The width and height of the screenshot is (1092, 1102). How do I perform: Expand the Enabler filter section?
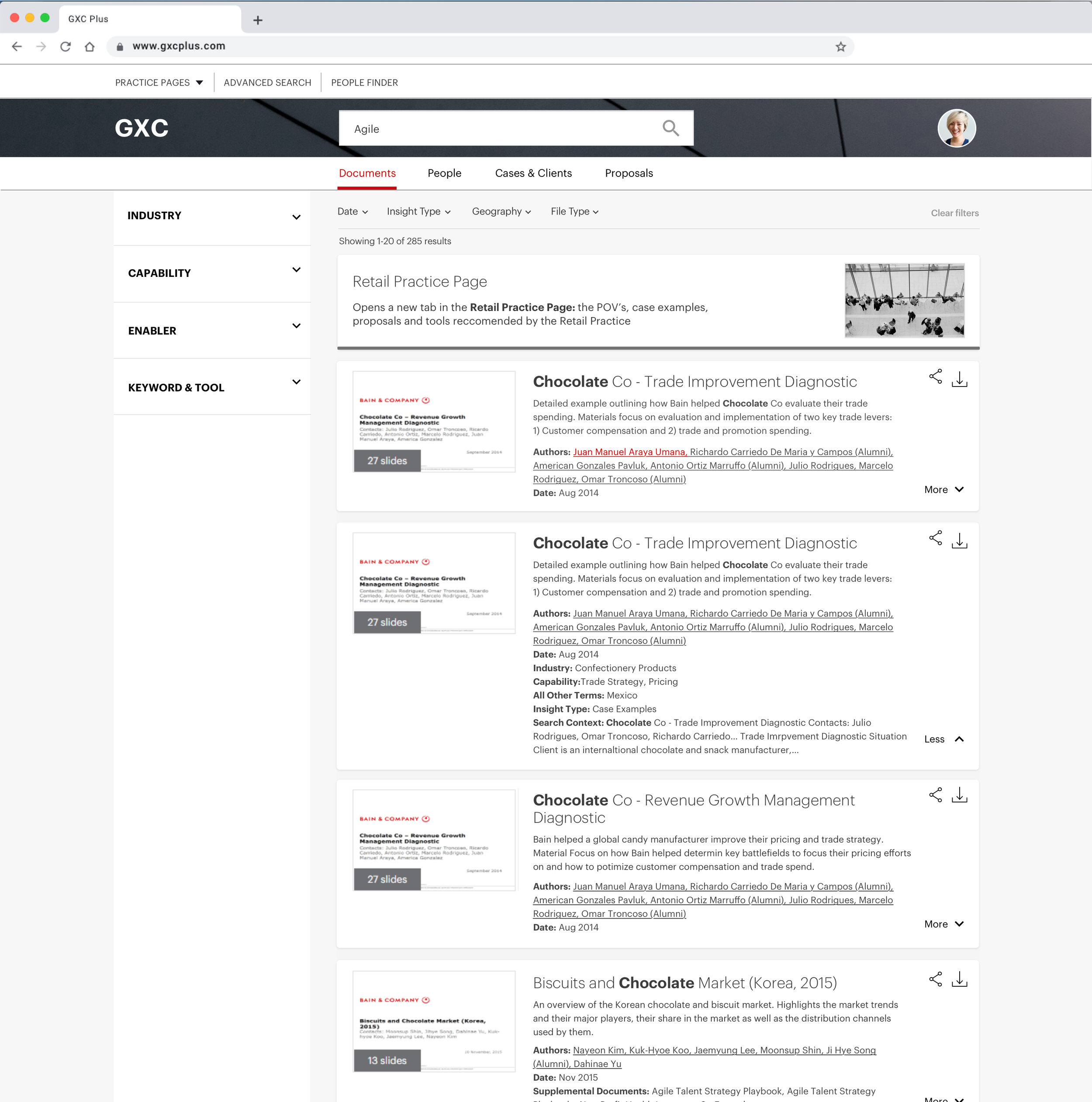click(x=212, y=330)
